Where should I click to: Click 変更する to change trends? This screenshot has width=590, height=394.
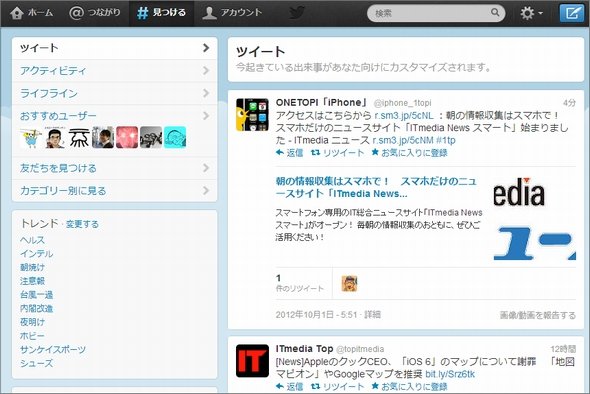(x=82, y=224)
